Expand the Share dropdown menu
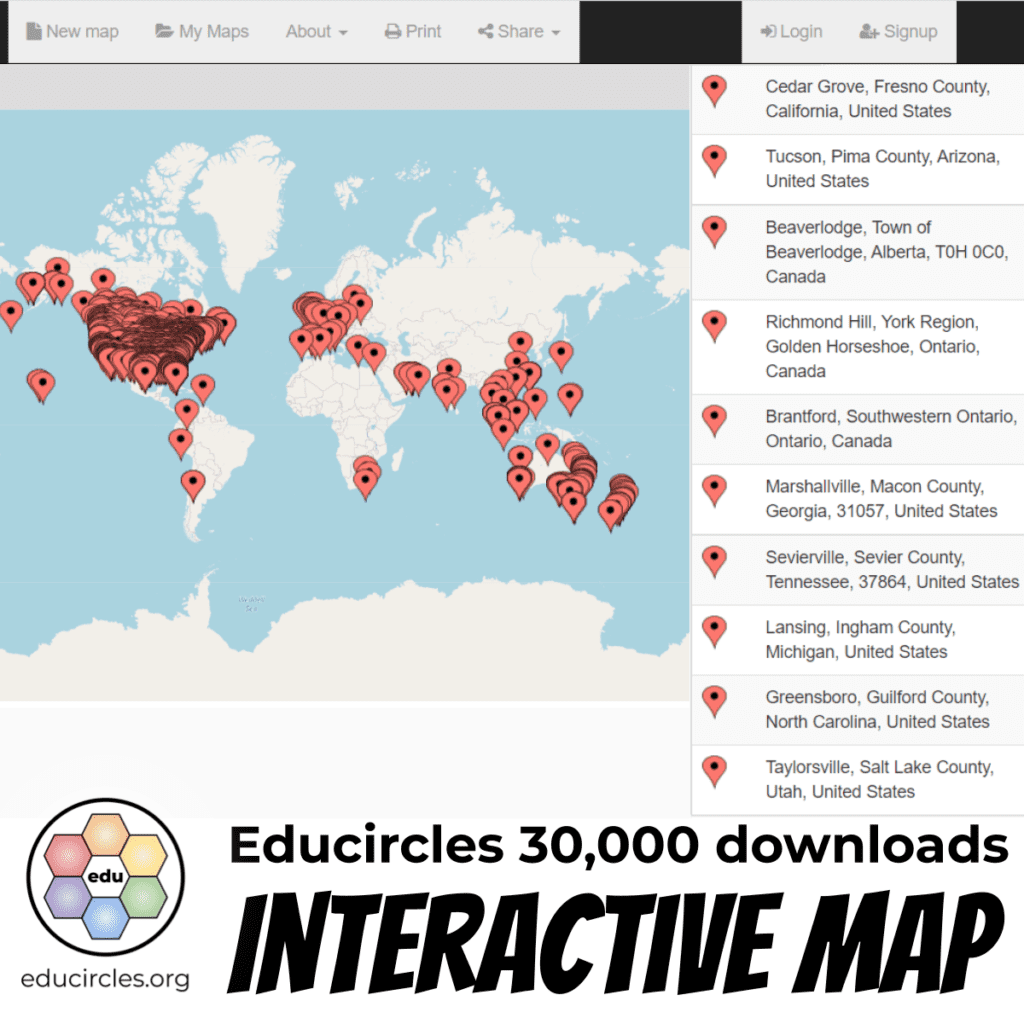This screenshot has width=1024, height=1024. (519, 32)
